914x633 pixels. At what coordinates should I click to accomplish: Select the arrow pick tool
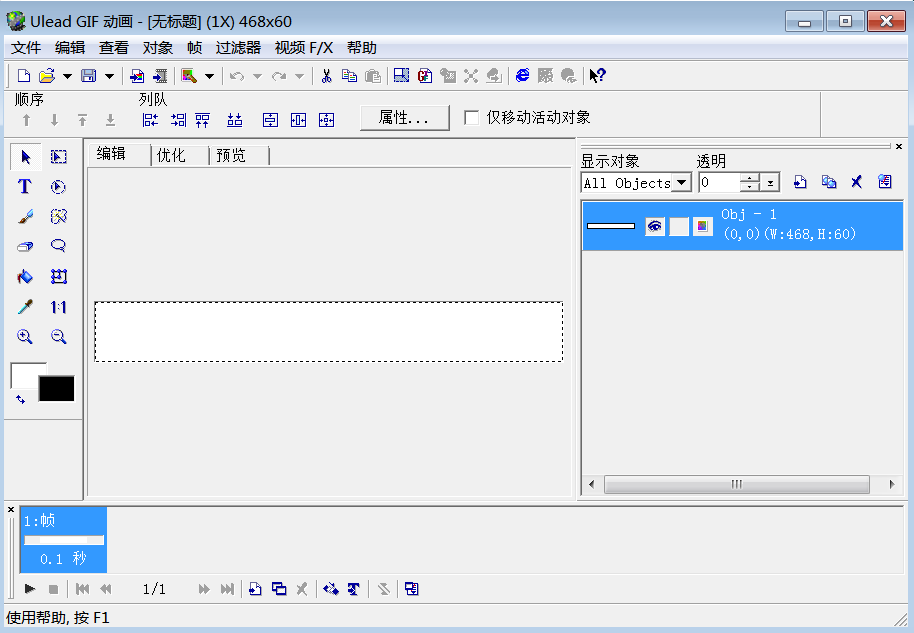coord(25,157)
